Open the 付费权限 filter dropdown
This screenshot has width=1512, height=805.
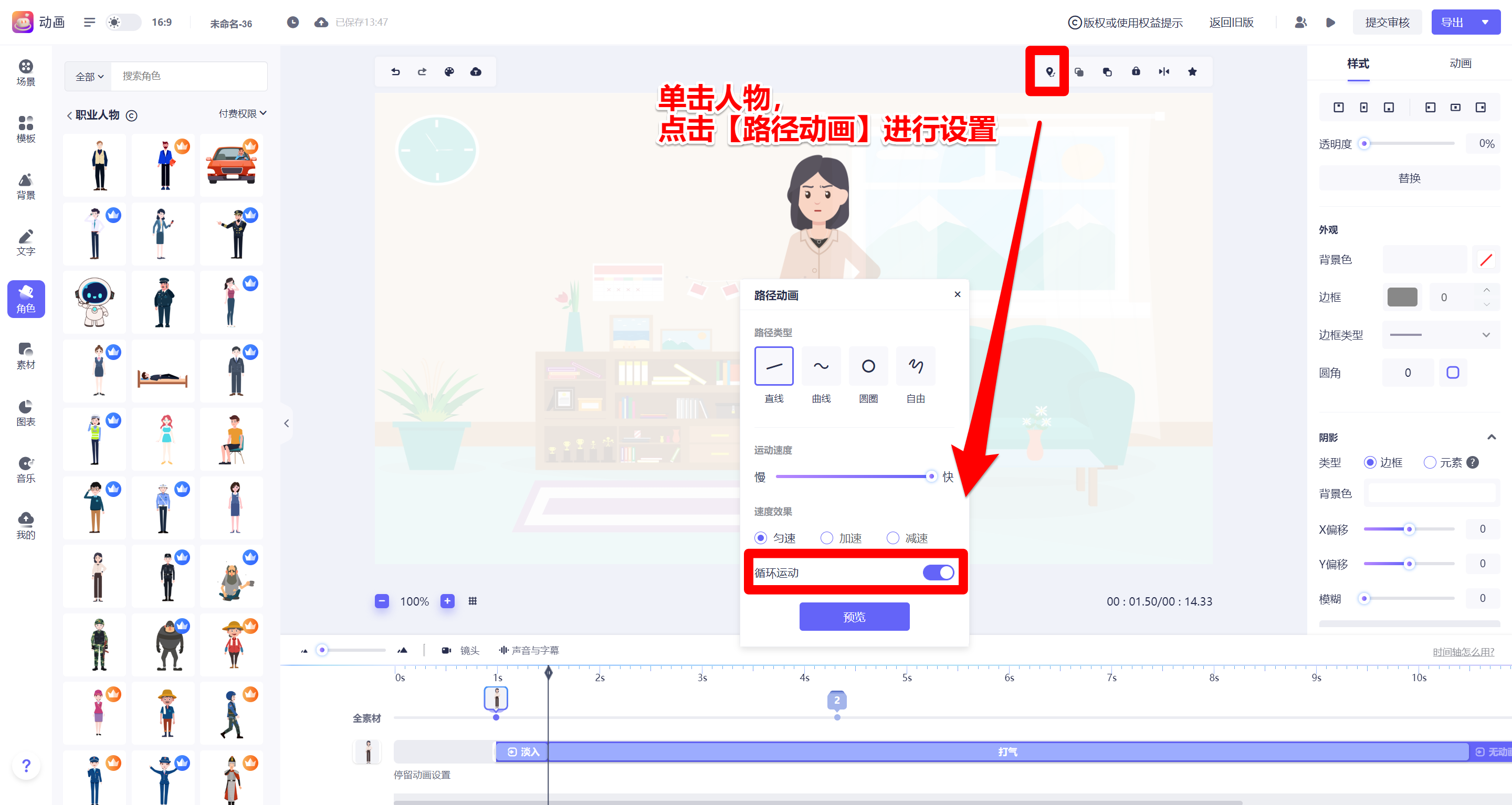pos(243,113)
